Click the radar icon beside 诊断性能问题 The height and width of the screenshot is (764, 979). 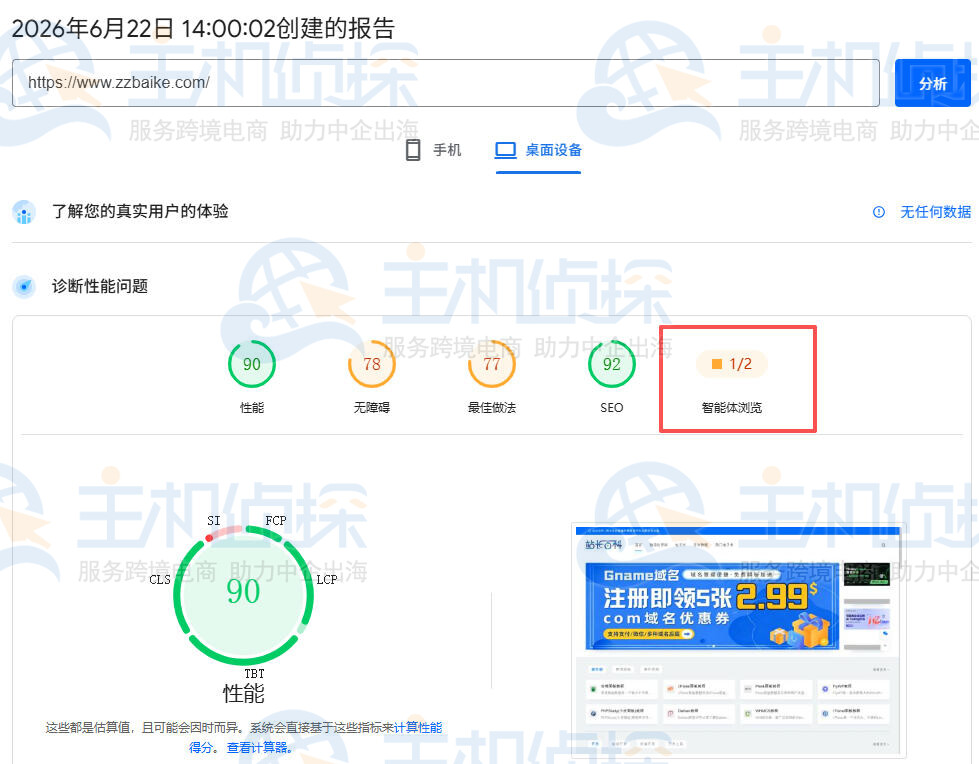(x=24, y=286)
